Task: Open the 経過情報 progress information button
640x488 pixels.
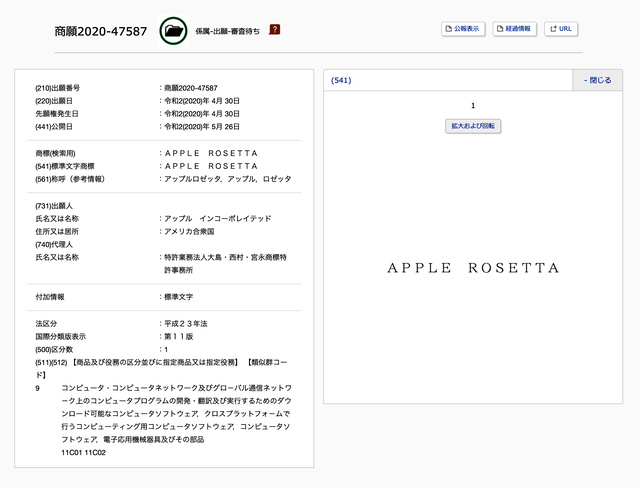Action: tap(514, 29)
